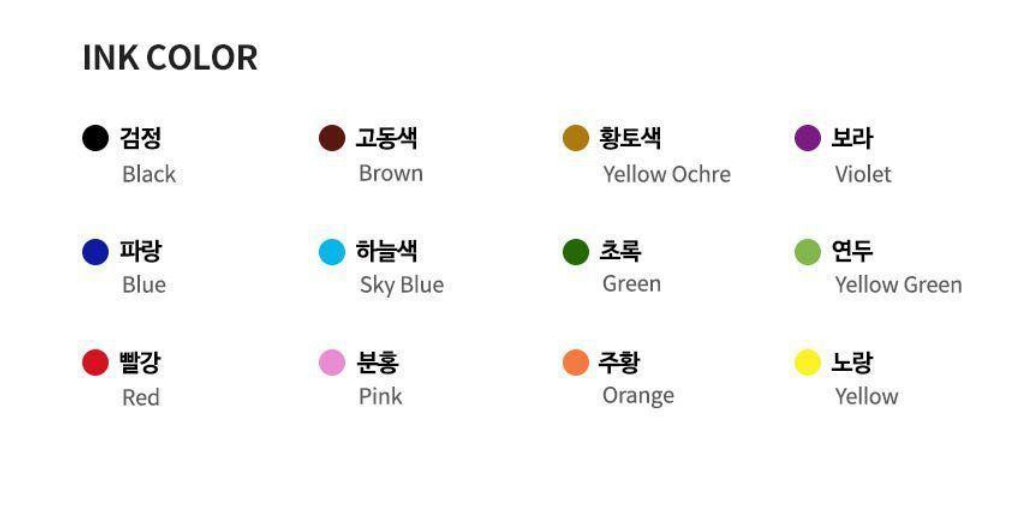Click the INK COLOR heading
The image size is (1011, 511).
[170, 58]
